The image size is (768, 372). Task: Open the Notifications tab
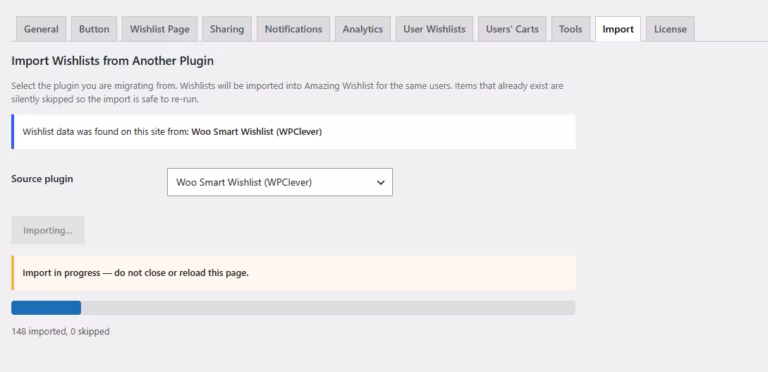pyautogui.click(x=293, y=29)
